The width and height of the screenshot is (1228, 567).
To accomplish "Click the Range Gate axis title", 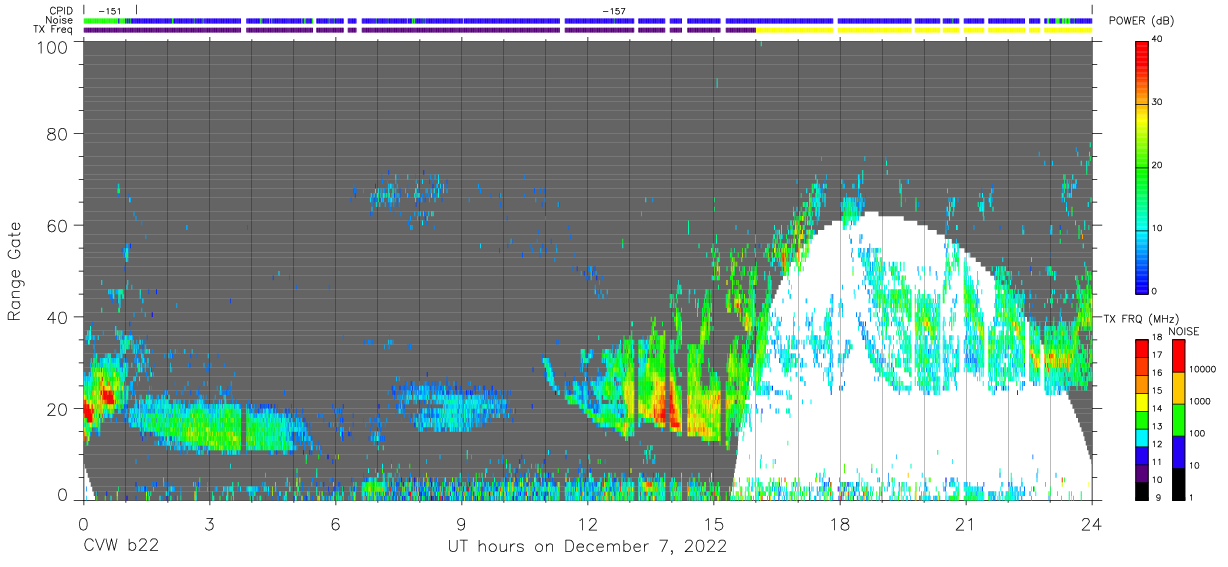I will click(16, 271).
